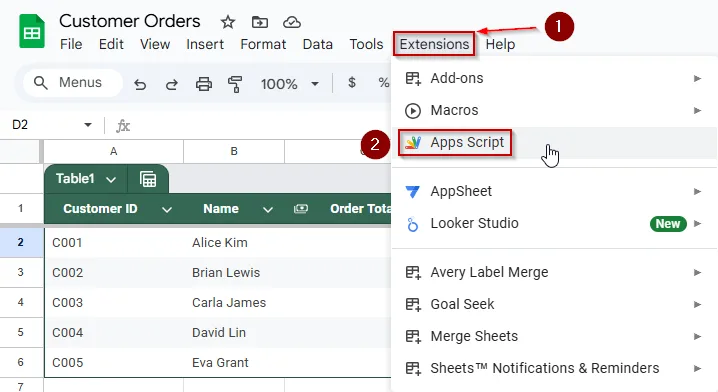Viewport: 718px width, 392px height.
Task: Click the Macros play icon
Action: (x=413, y=111)
